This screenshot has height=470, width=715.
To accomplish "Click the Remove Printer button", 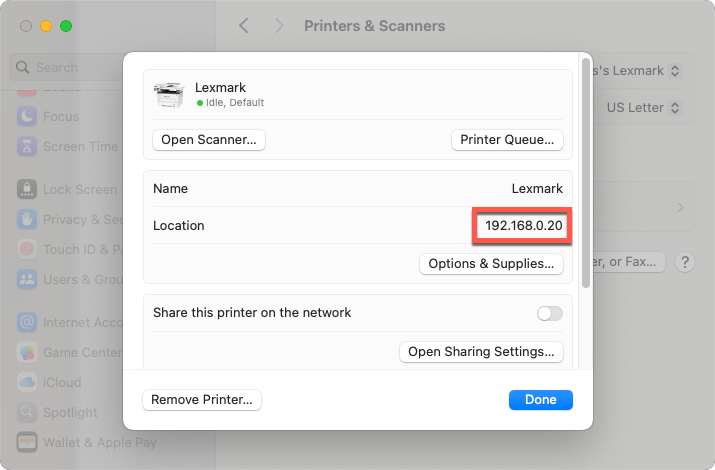I will pos(202,400).
